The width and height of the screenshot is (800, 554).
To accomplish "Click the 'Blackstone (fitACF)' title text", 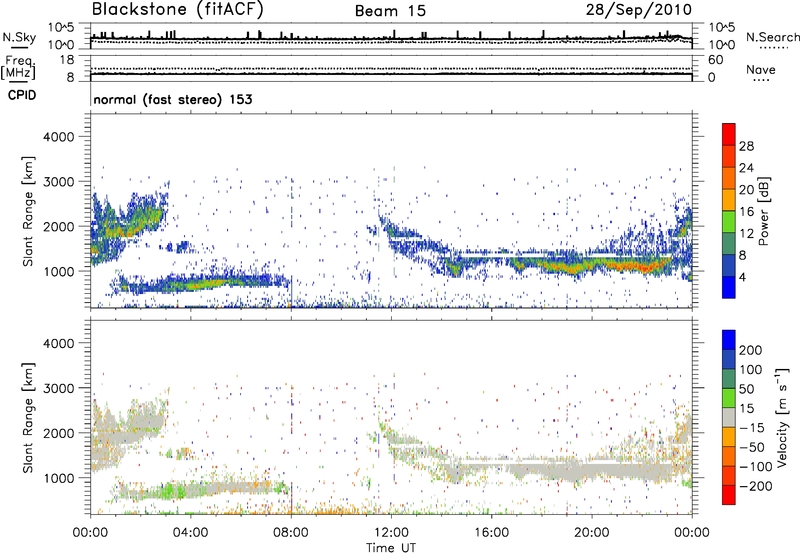I will click(178, 10).
